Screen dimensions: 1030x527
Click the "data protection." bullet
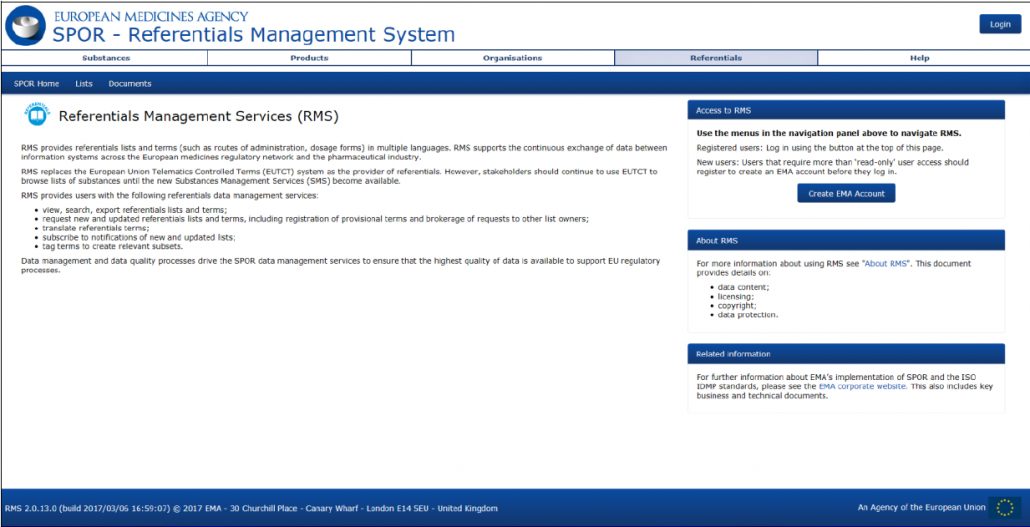pyautogui.click(x=748, y=315)
